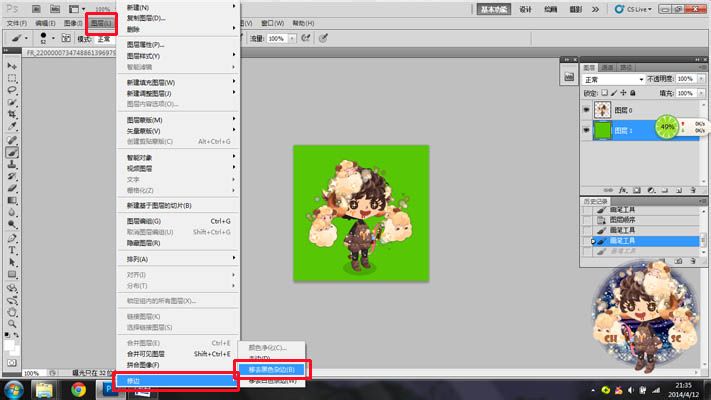Open CS Live dropdown
Viewport: 711px width, 400px height.
coord(633,9)
